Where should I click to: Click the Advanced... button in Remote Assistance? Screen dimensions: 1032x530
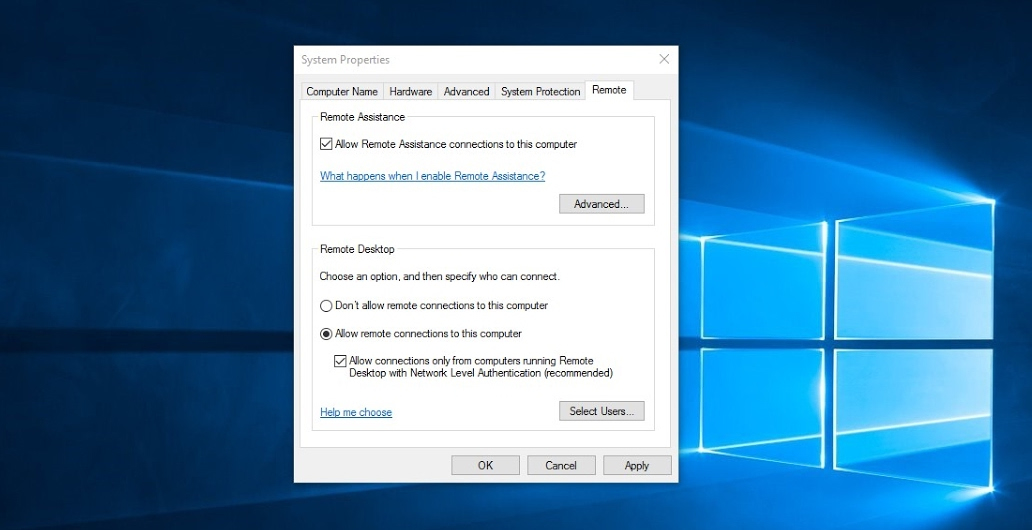602,204
